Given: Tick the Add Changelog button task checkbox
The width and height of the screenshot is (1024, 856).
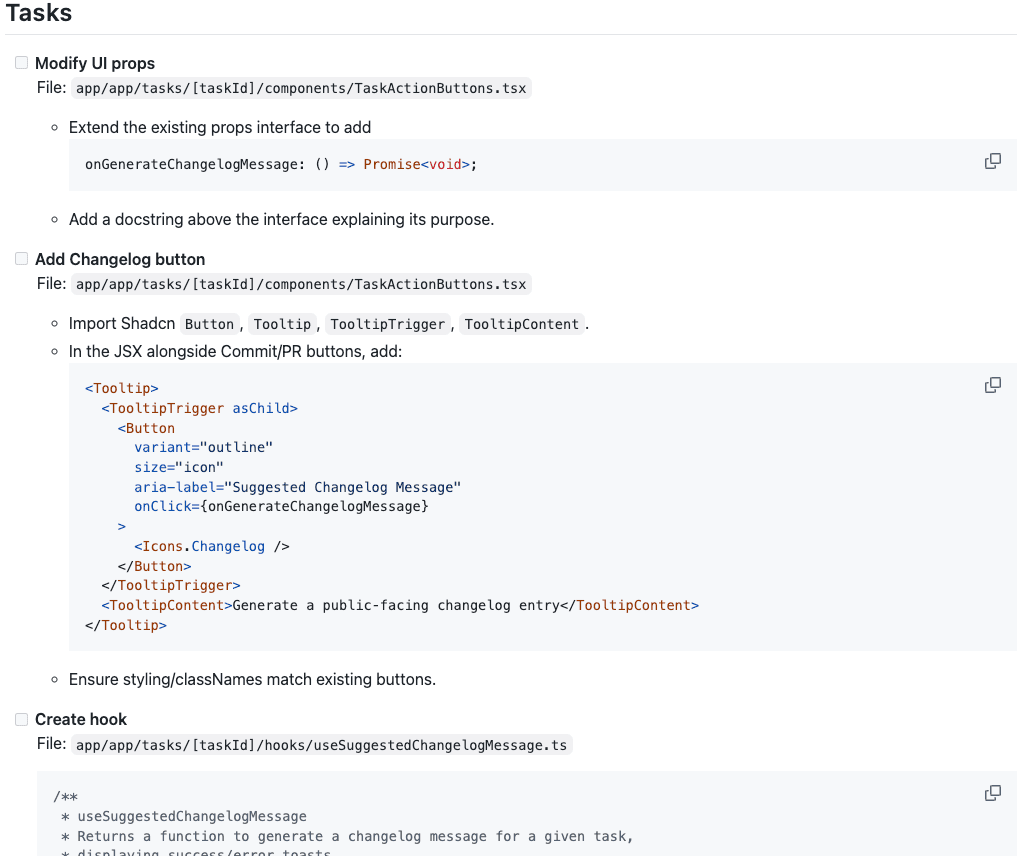Looking at the screenshot, I should tap(22, 259).
